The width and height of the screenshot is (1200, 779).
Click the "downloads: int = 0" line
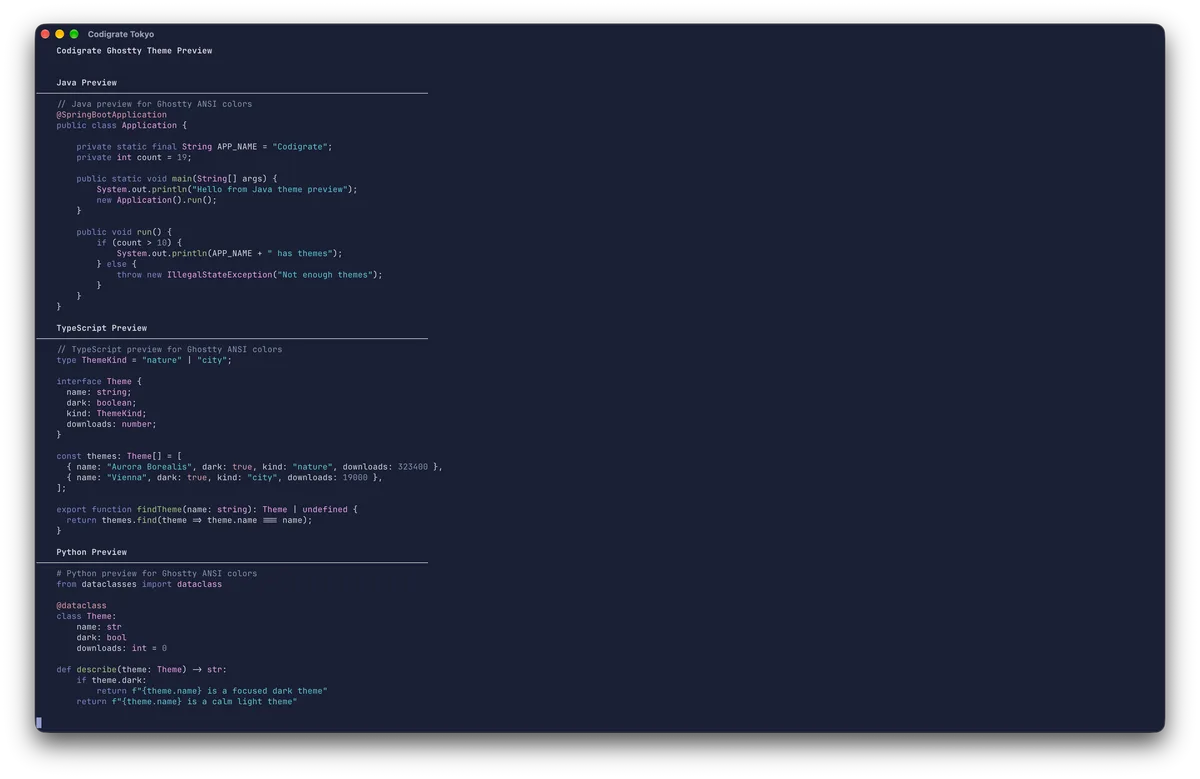[122, 648]
